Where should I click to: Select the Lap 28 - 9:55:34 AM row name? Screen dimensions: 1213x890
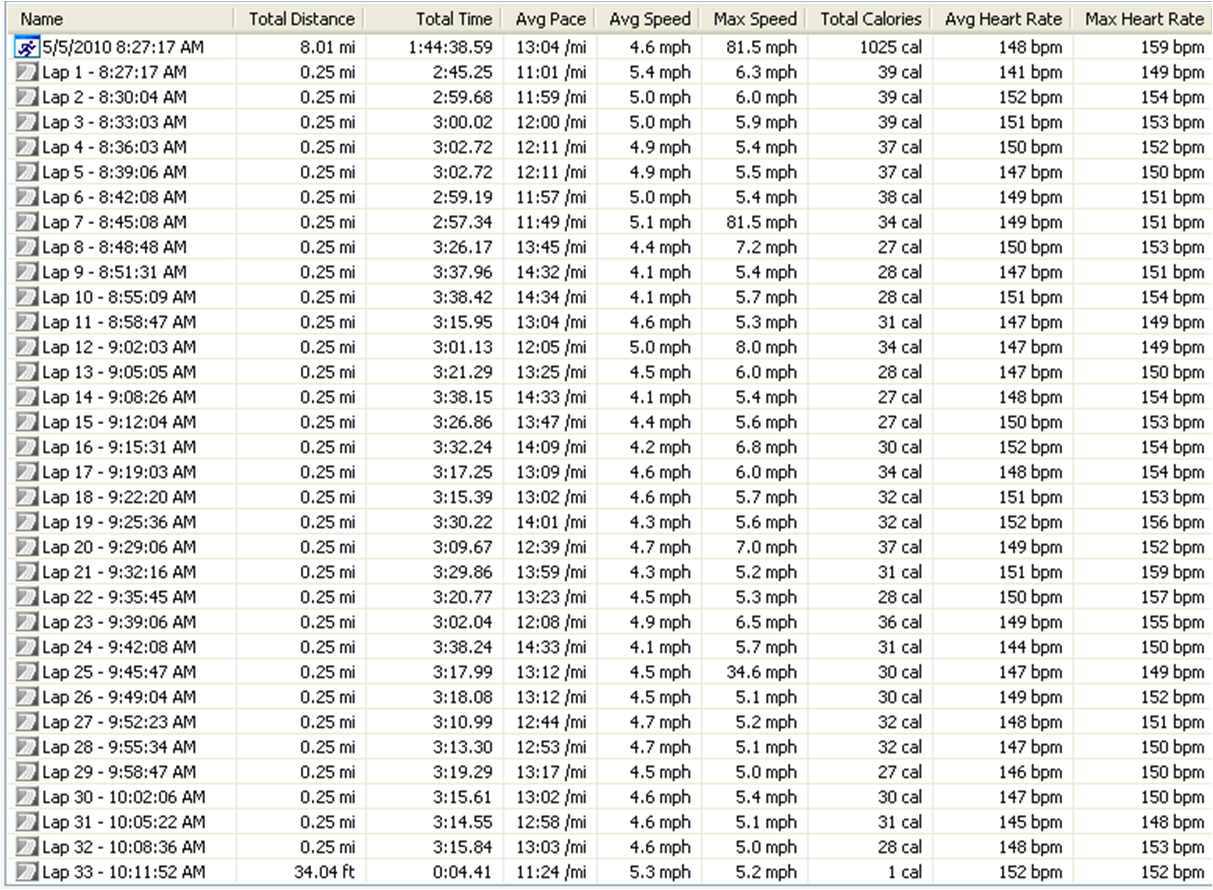point(119,747)
